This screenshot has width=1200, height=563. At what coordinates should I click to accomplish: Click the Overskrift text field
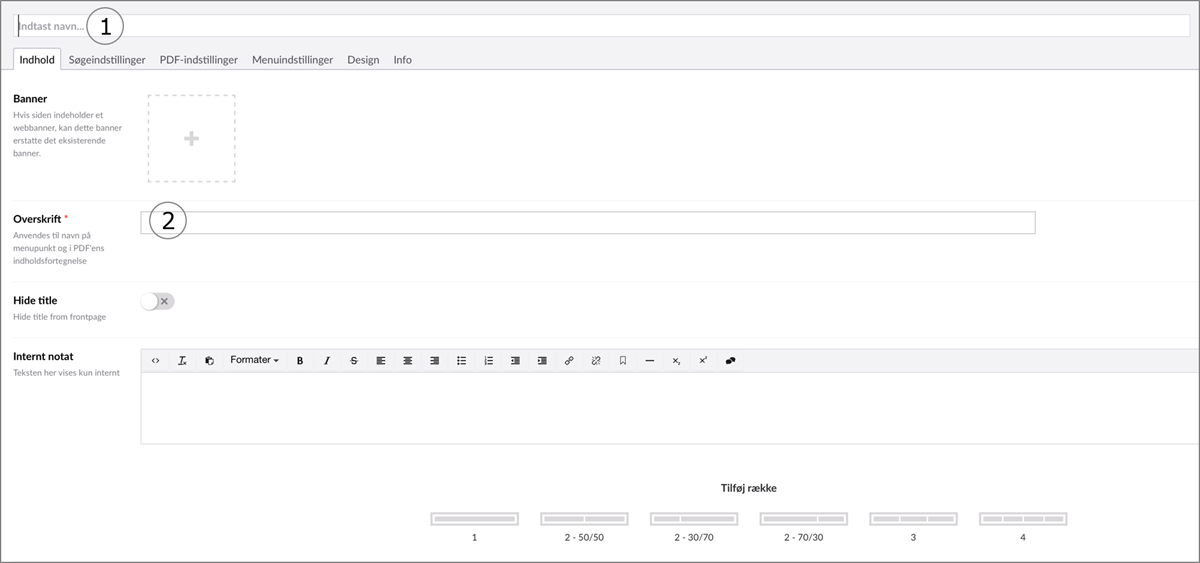click(600, 223)
